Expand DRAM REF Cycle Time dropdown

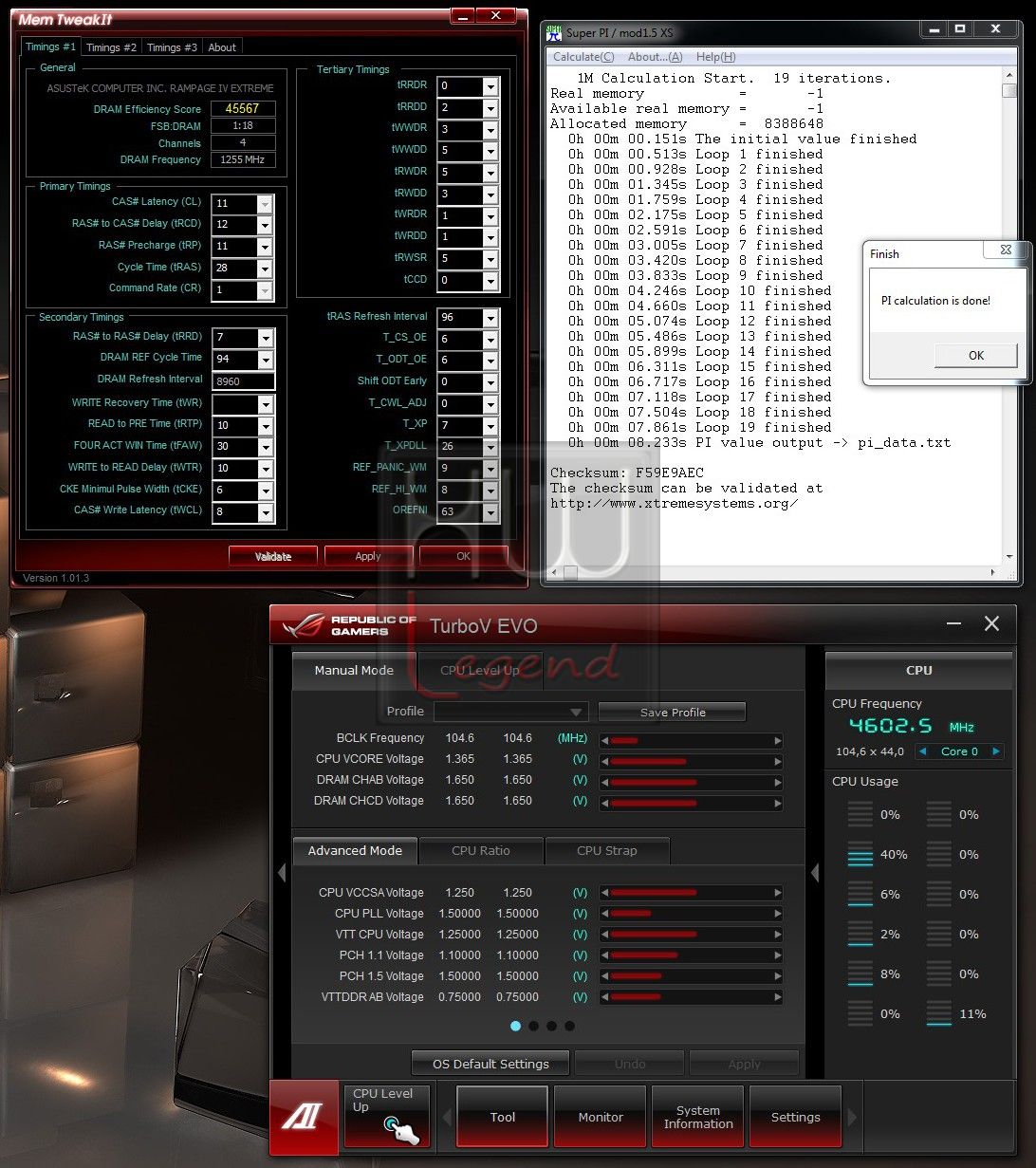click(x=265, y=360)
